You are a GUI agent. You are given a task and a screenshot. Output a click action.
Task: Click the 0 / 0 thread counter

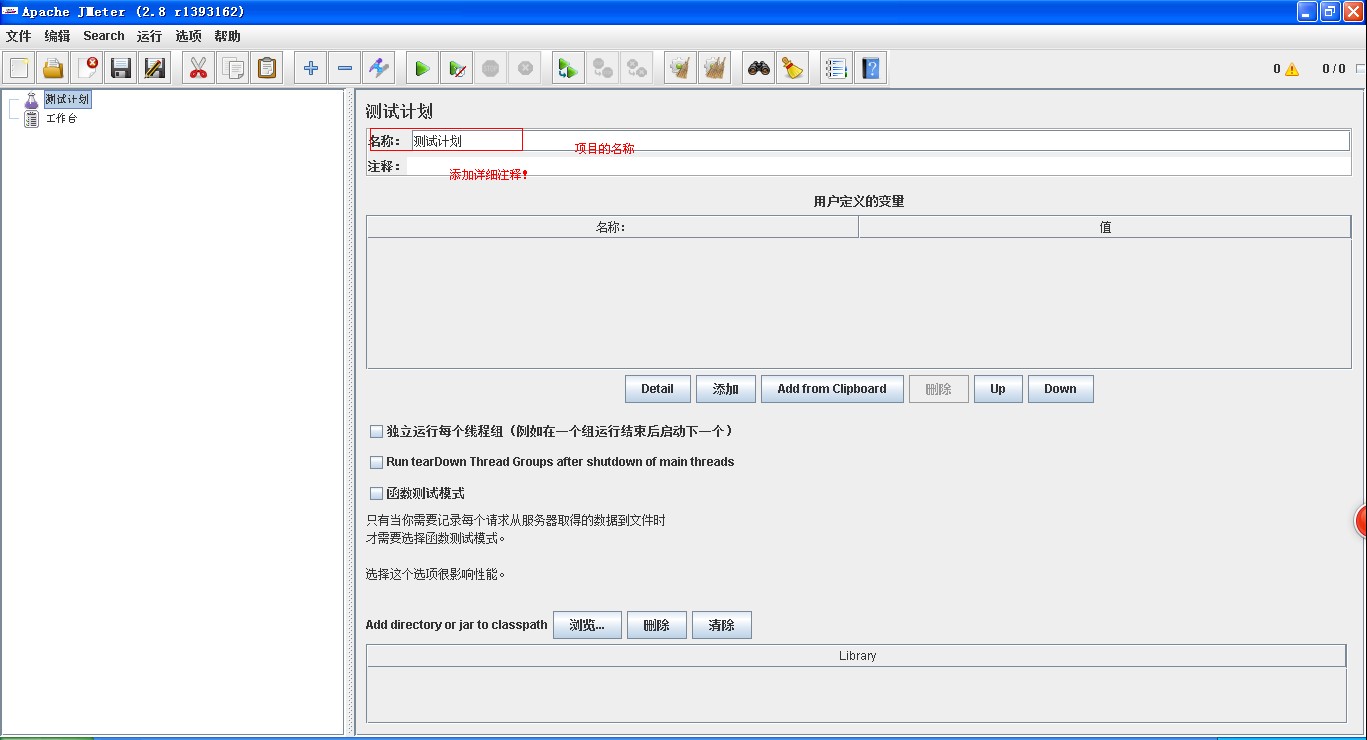pos(1334,69)
